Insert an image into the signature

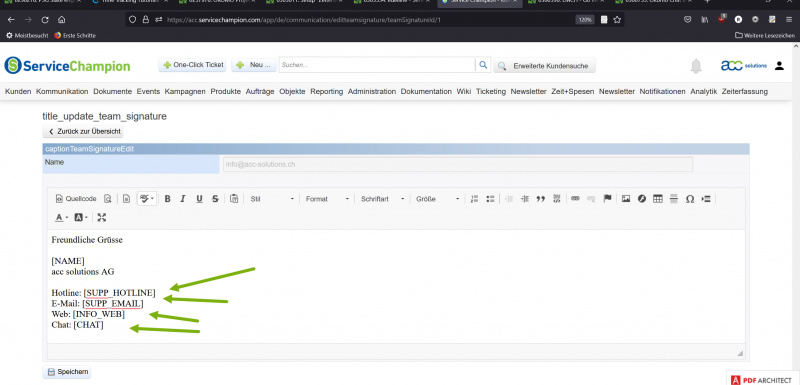coord(626,199)
